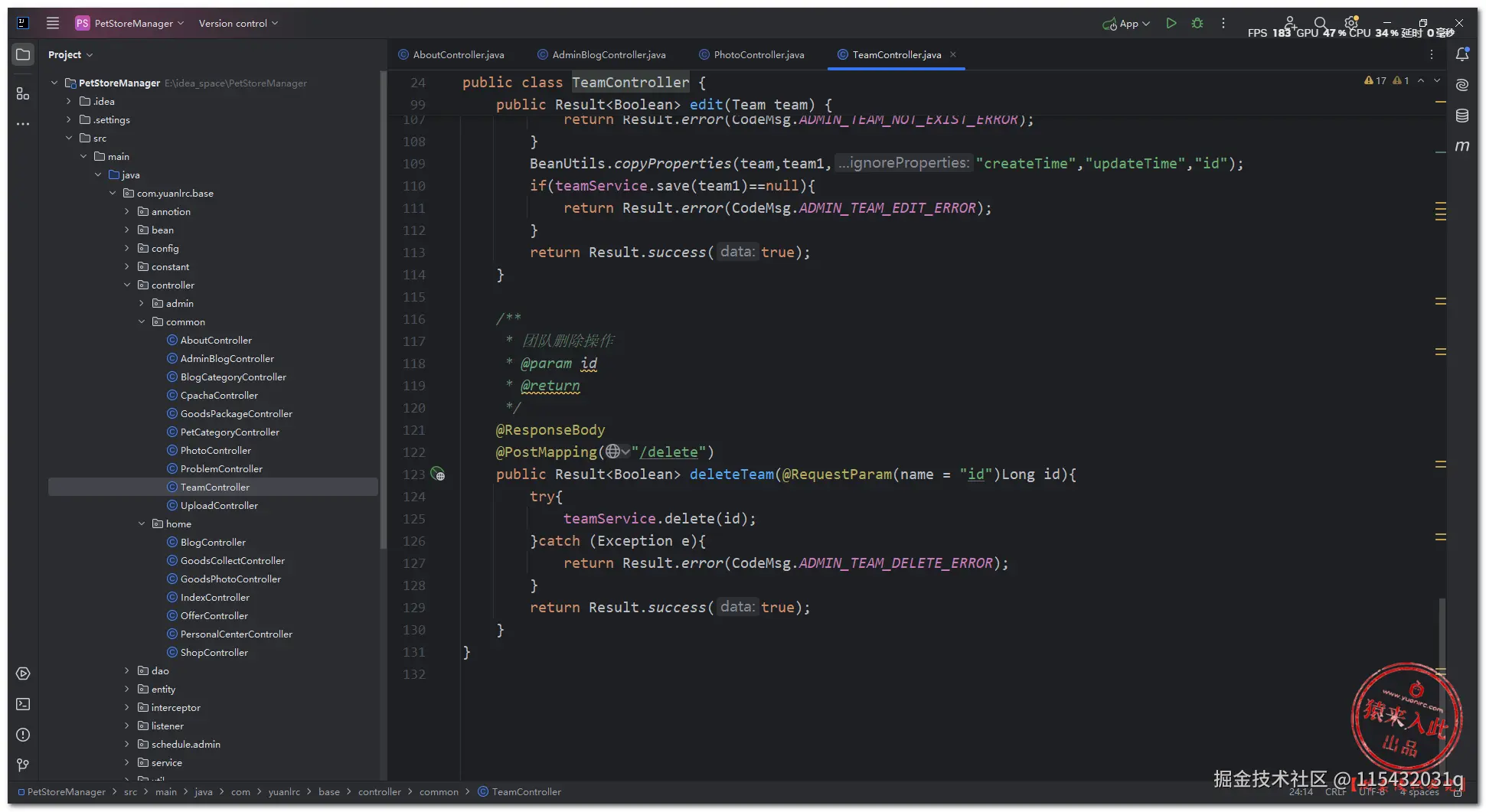Open GoodsPackageController in project tree
1486x812 pixels.
[x=237, y=413]
